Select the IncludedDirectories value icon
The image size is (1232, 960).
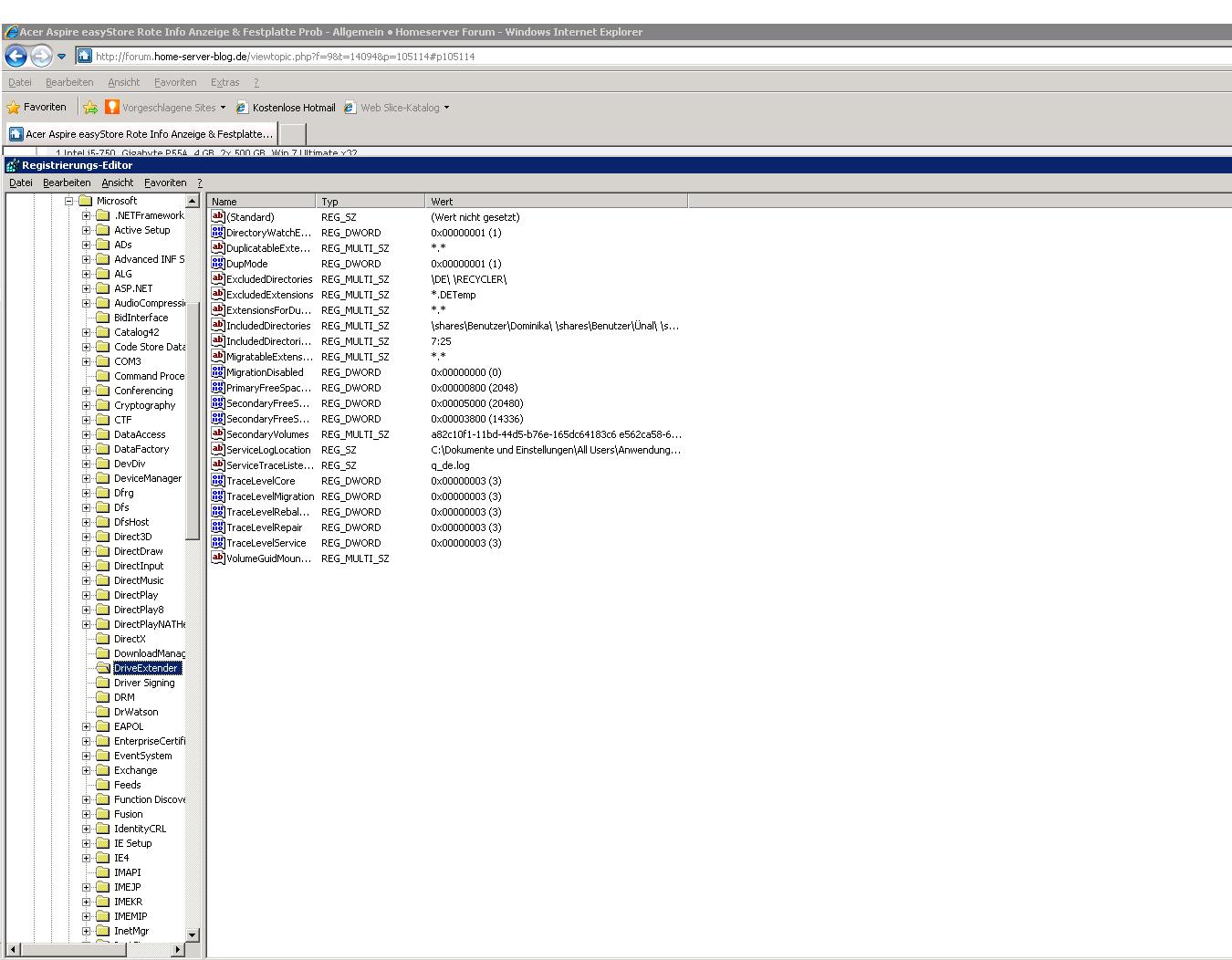click(x=217, y=326)
